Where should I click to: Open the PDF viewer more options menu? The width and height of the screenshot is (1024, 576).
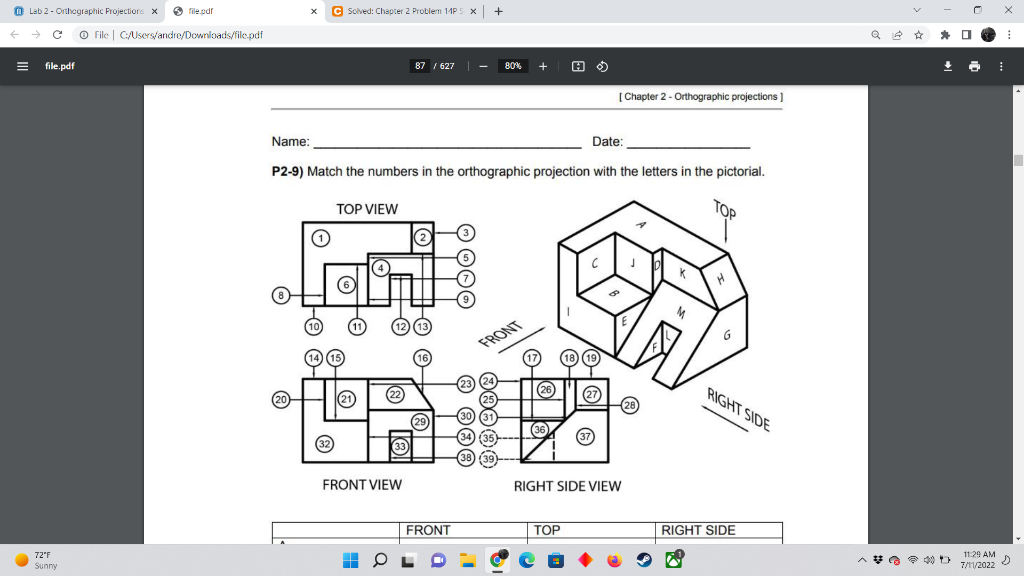pyautogui.click(x=1001, y=66)
